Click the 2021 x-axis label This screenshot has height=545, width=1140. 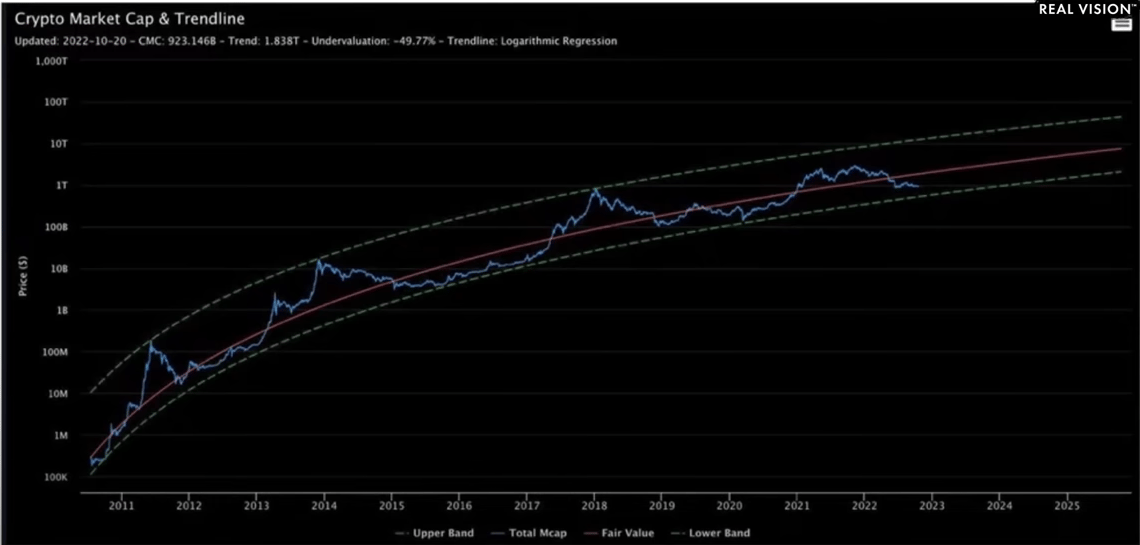click(798, 504)
